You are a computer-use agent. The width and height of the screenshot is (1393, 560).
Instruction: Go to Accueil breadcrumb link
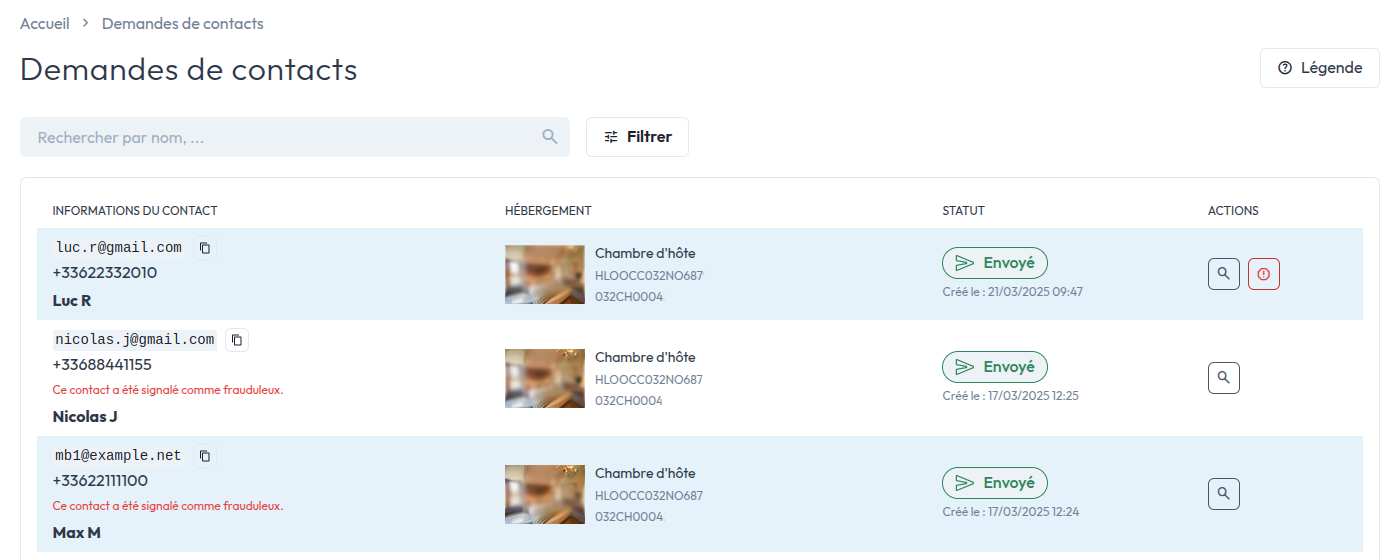click(45, 23)
